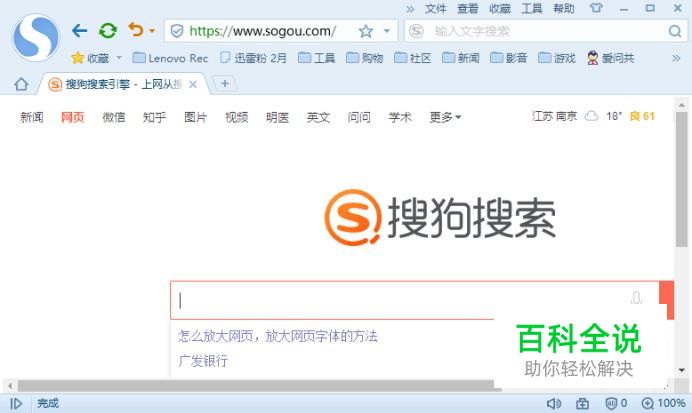Open the 收藏 menu in menu bar
This screenshot has height=413, width=692.
(500, 8)
